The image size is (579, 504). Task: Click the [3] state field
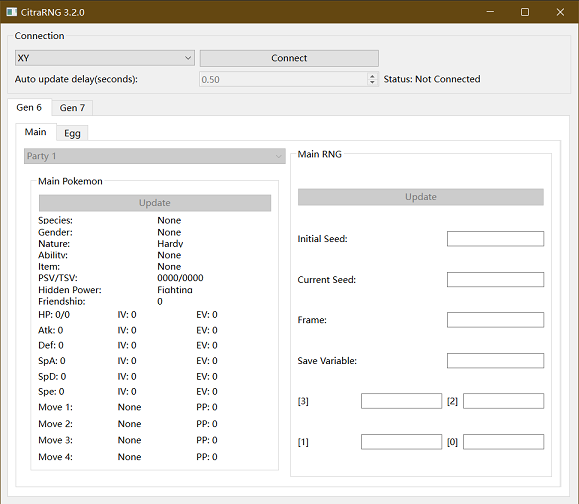(401, 401)
